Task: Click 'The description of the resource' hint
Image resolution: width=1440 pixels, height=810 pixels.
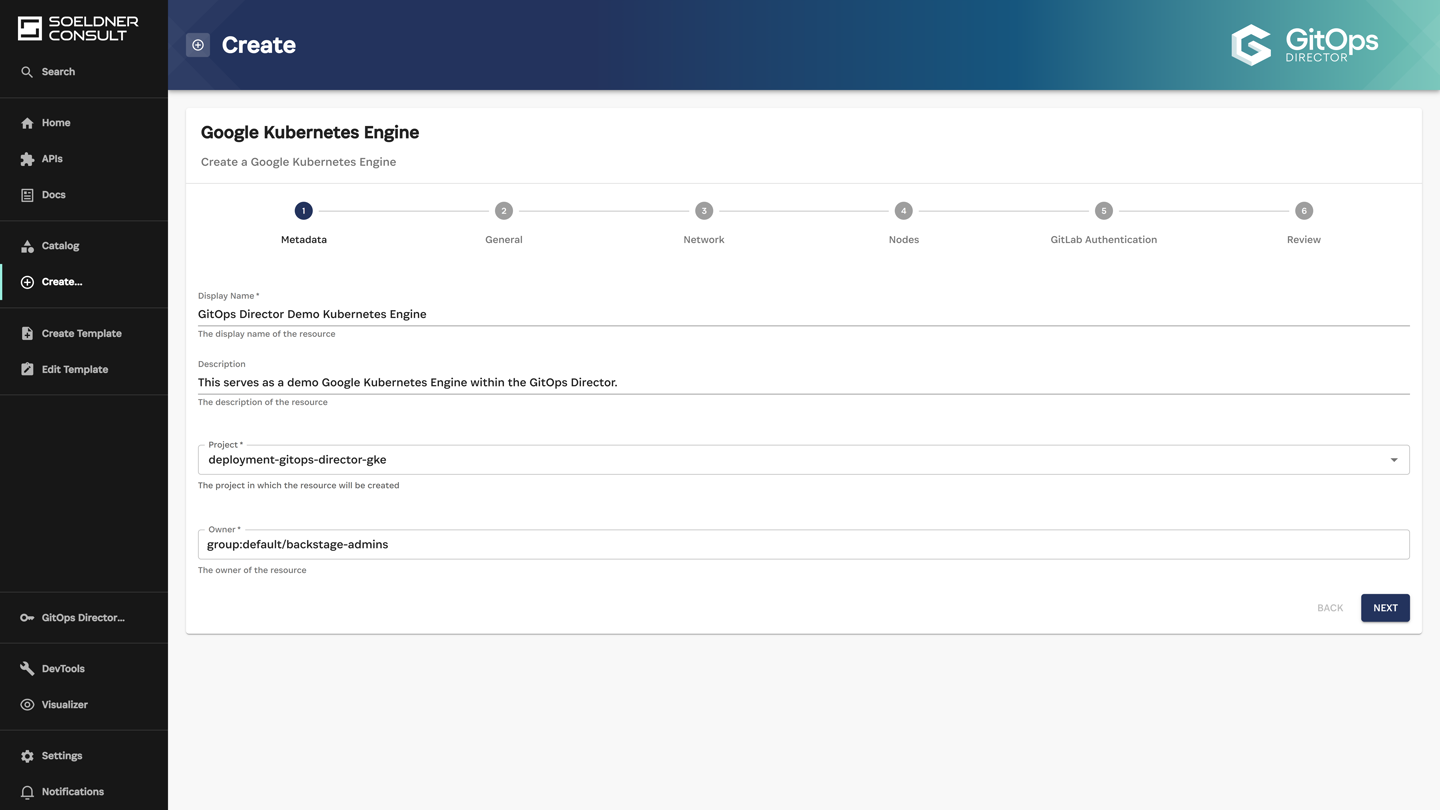Action: point(263,402)
